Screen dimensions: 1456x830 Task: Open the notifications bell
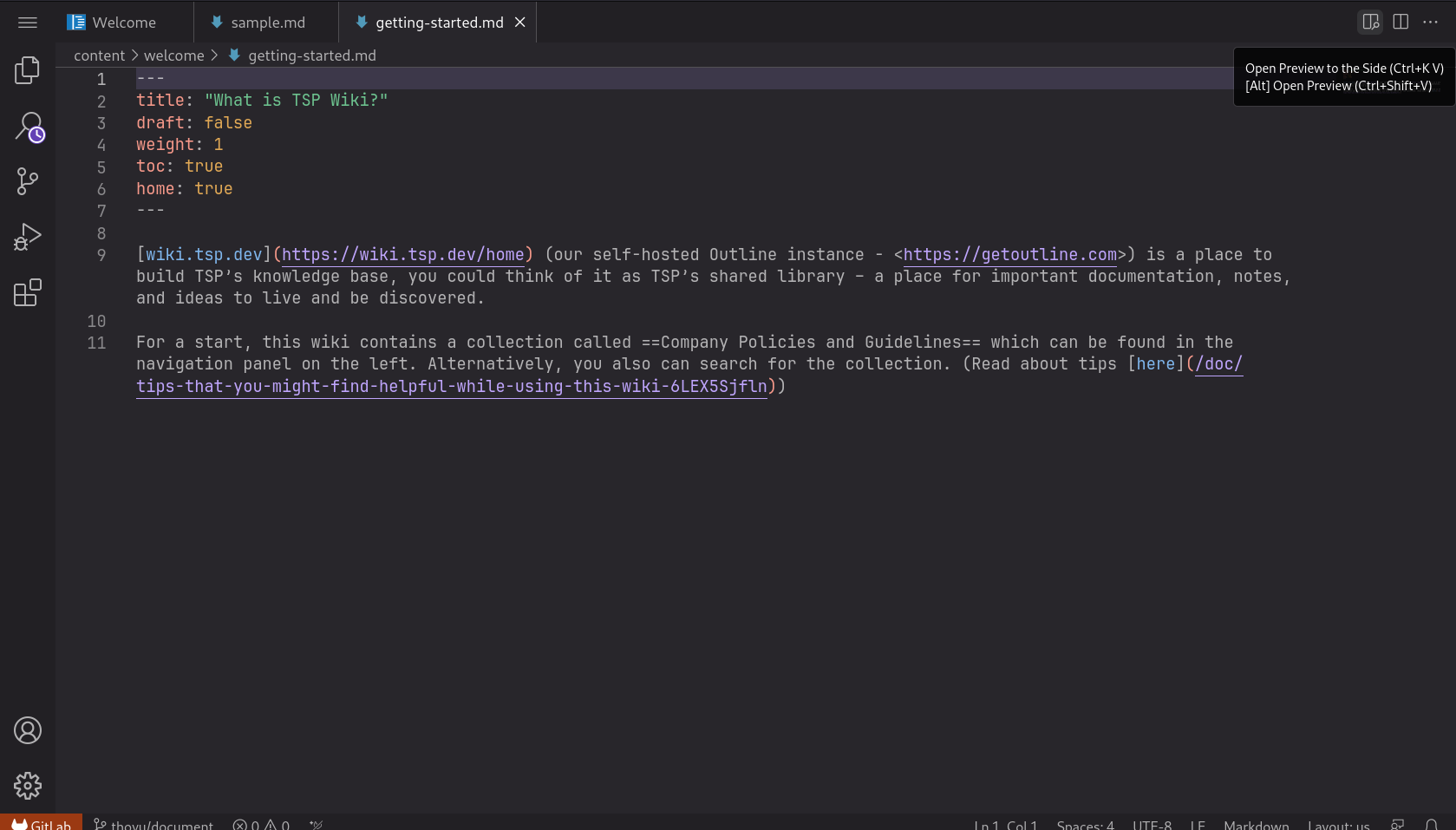[1432, 823]
